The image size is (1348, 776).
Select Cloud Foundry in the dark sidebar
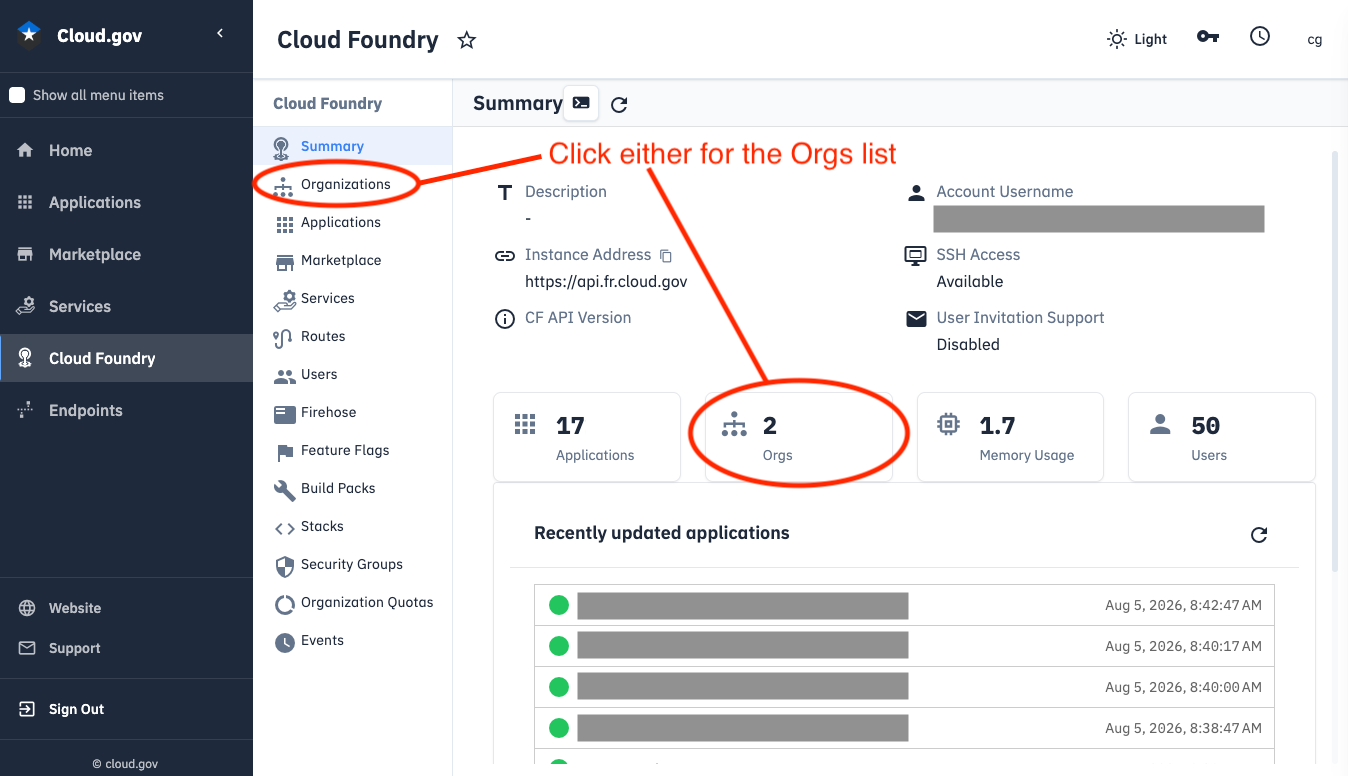(x=126, y=358)
